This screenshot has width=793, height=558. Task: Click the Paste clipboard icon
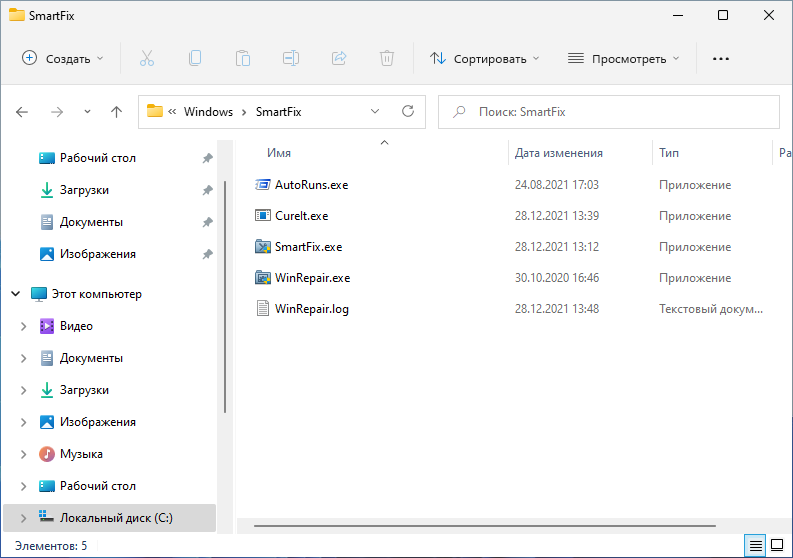coord(243,59)
